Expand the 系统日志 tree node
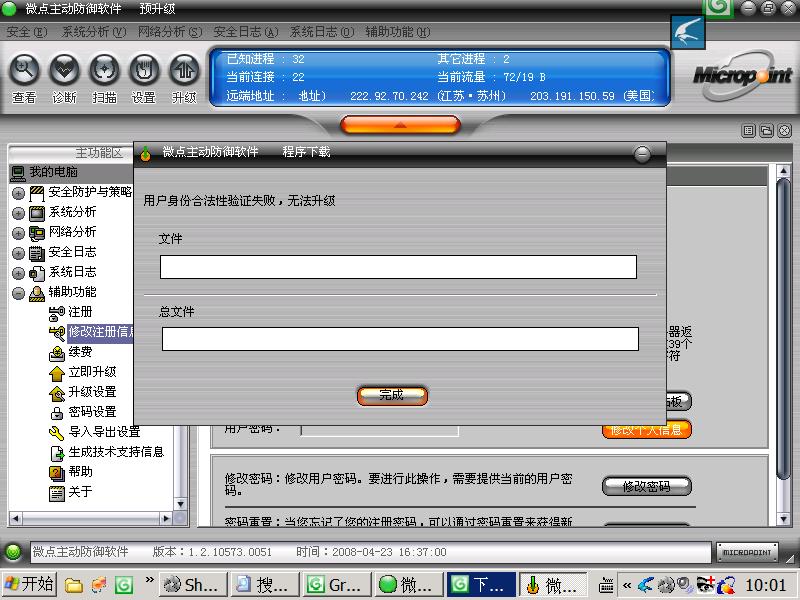 tap(18, 273)
